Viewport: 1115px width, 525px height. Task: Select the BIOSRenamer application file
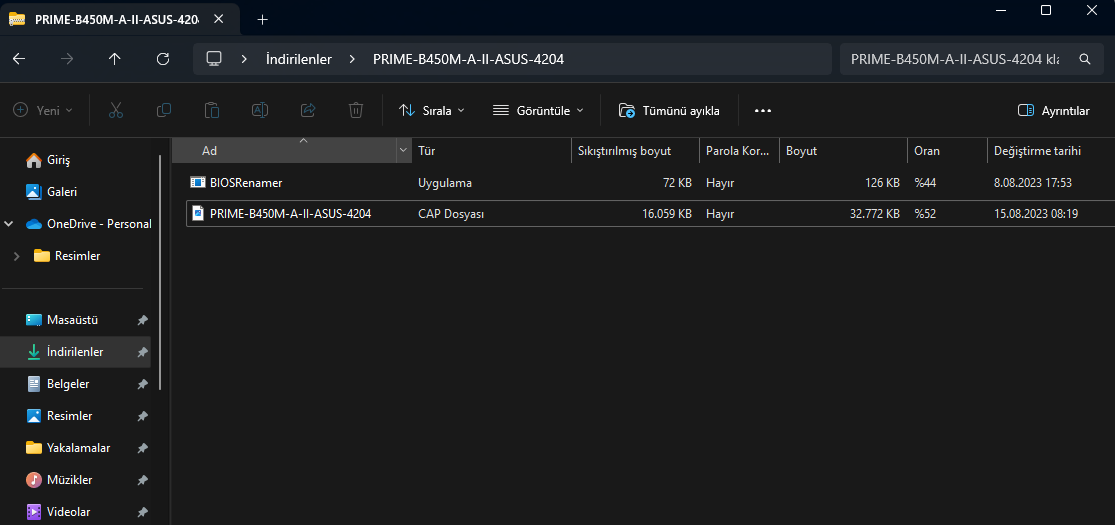246,183
